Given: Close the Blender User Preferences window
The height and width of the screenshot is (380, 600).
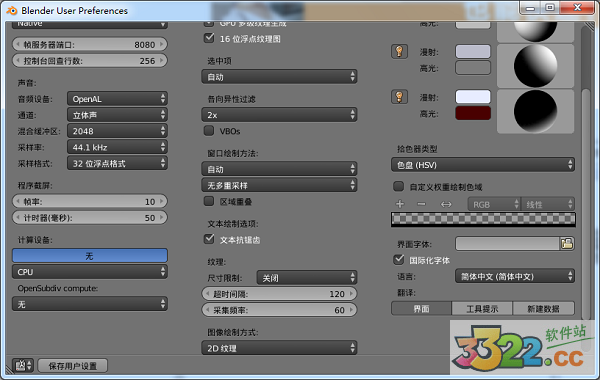Looking at the screenshot, I should (578, 8).
